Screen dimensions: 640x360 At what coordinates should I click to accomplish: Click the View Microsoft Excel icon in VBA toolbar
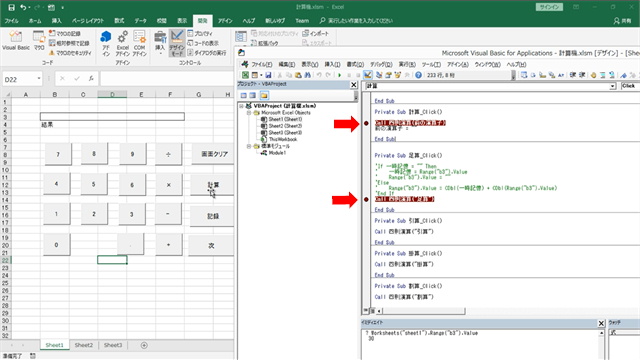pos(245,75)
